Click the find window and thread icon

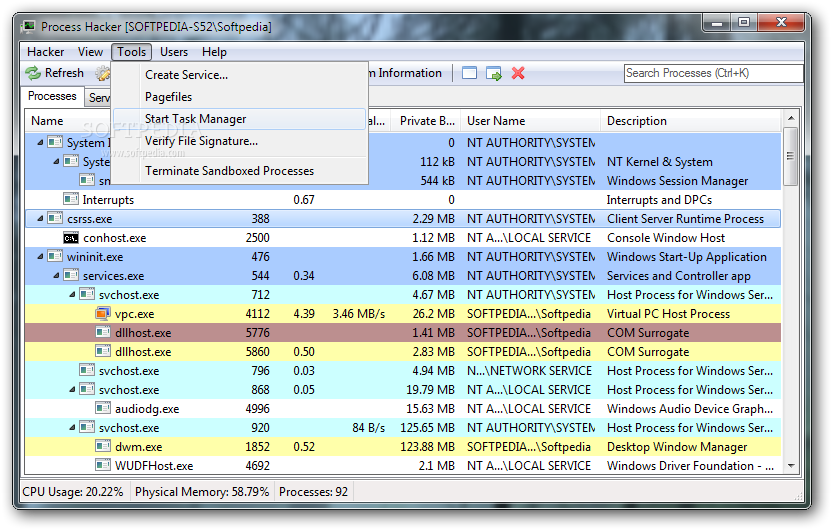(x=494, y=73)
